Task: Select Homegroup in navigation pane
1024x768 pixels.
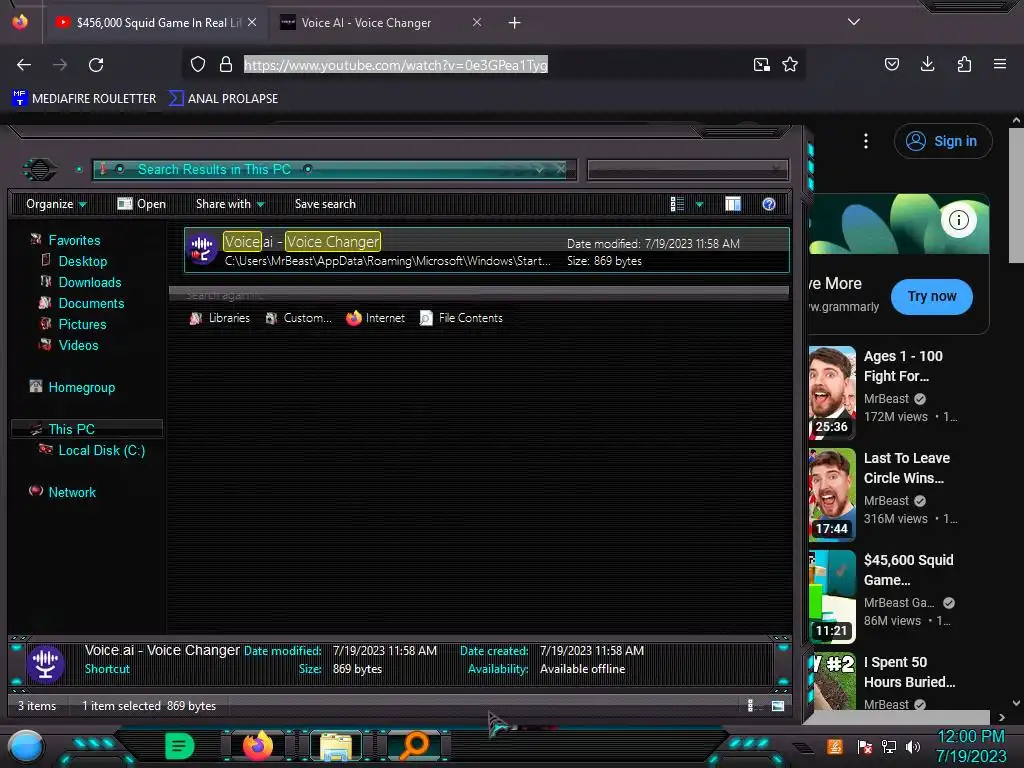Action: 81,387
